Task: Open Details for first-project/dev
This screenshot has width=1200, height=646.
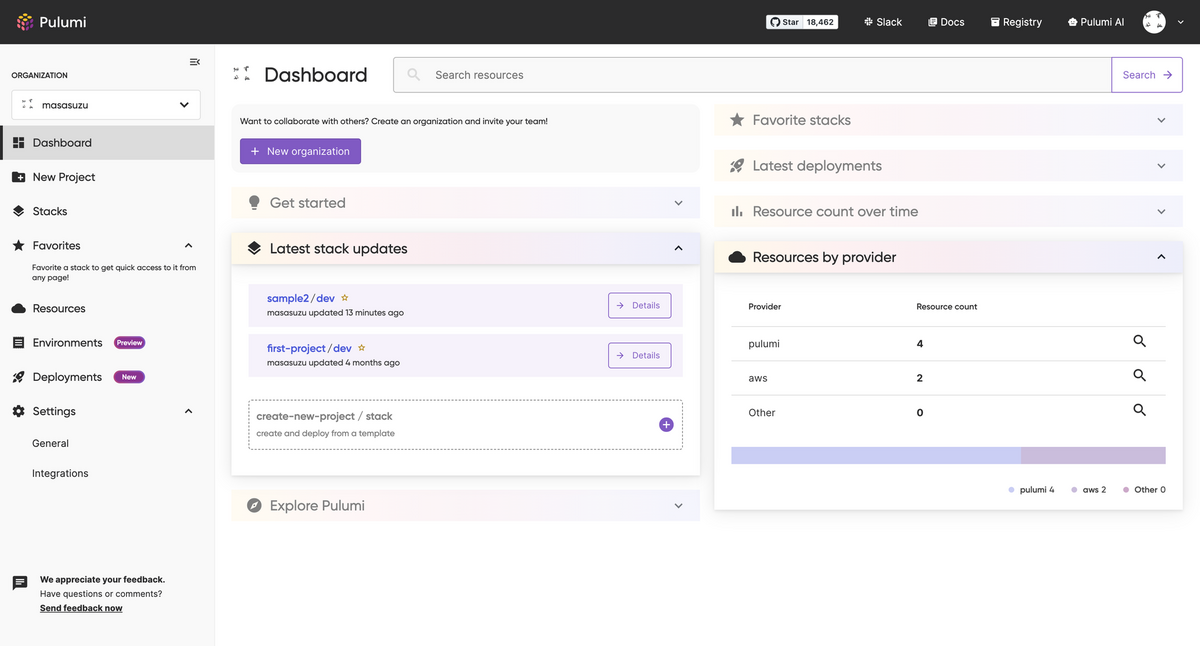Action: [639, 355]
